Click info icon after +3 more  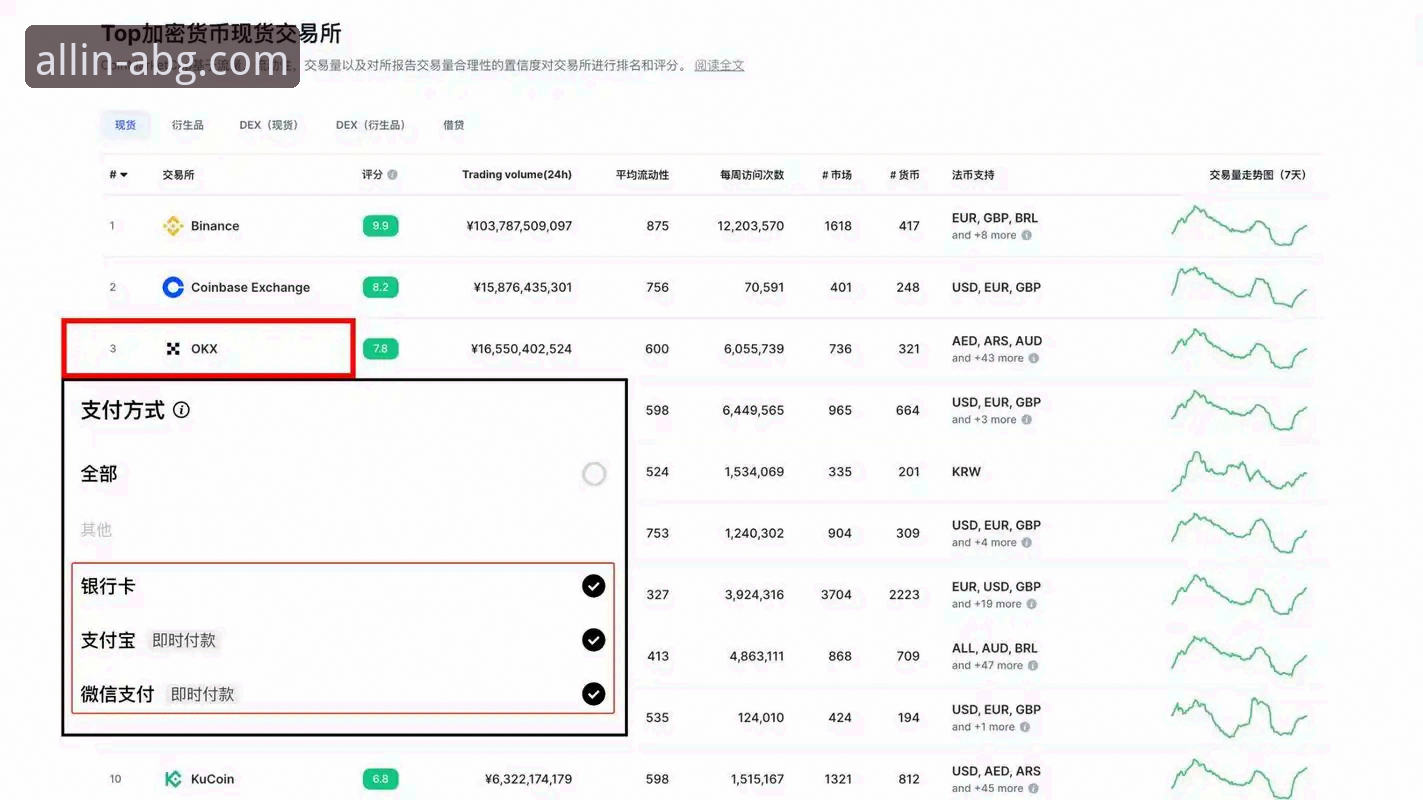[1027, 420]
